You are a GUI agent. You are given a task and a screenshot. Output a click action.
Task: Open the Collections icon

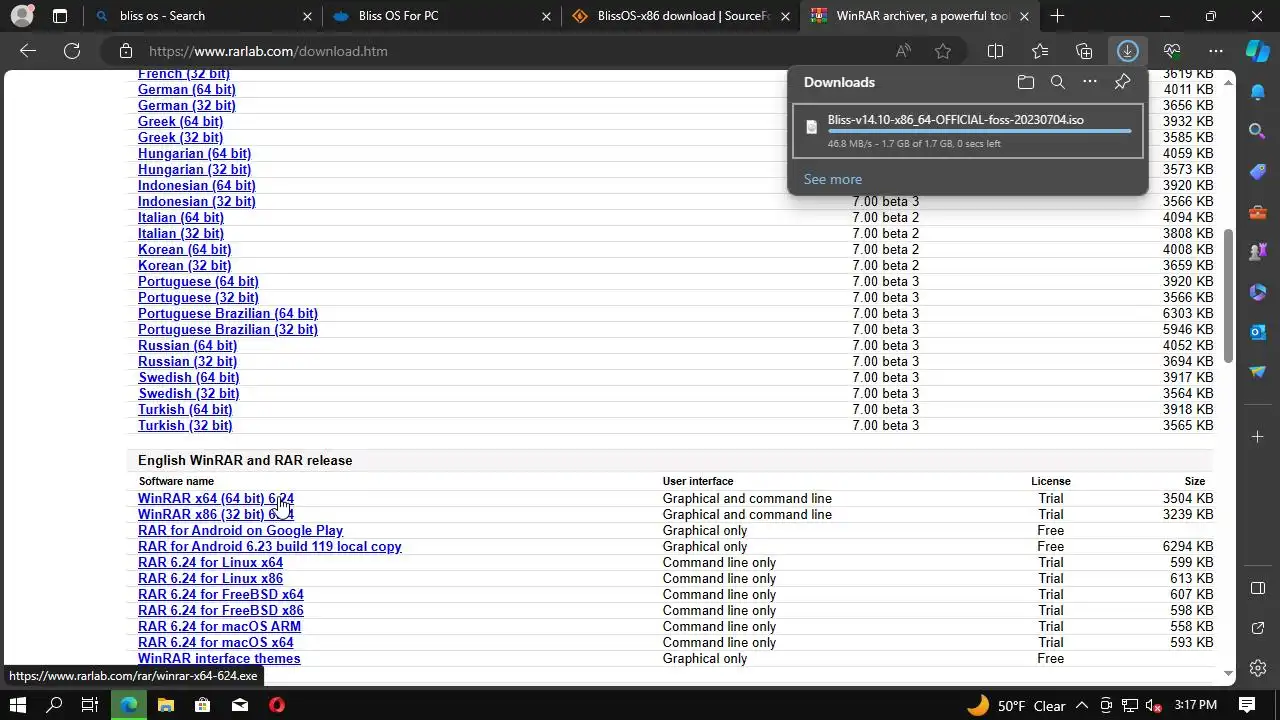coord(1084,51)
